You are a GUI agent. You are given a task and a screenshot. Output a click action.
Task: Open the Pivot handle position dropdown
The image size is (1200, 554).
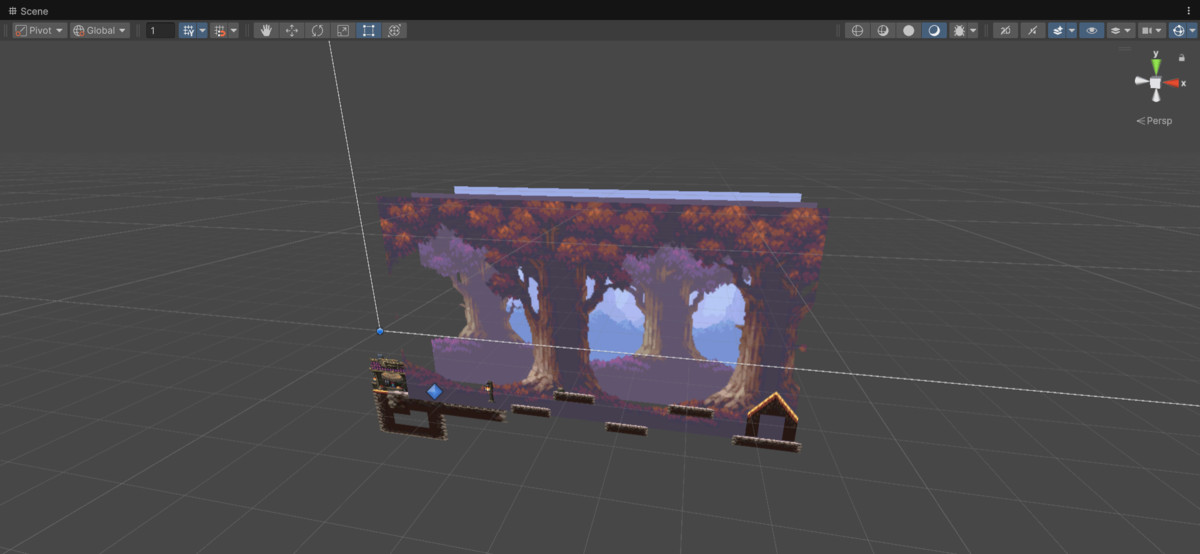coord(40,30)
